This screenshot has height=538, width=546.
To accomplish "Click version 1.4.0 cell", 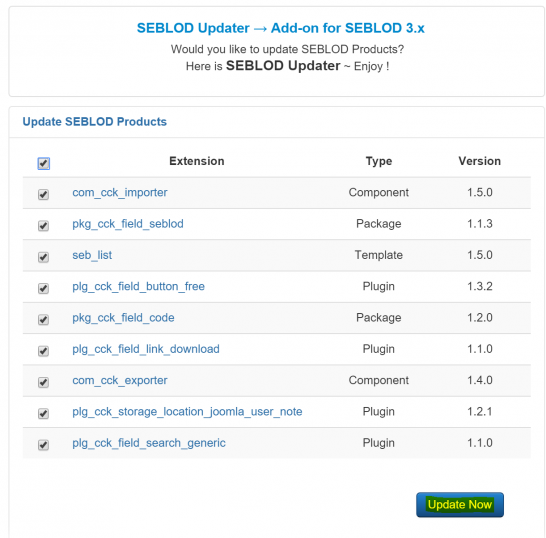I will tap(479, 381).
